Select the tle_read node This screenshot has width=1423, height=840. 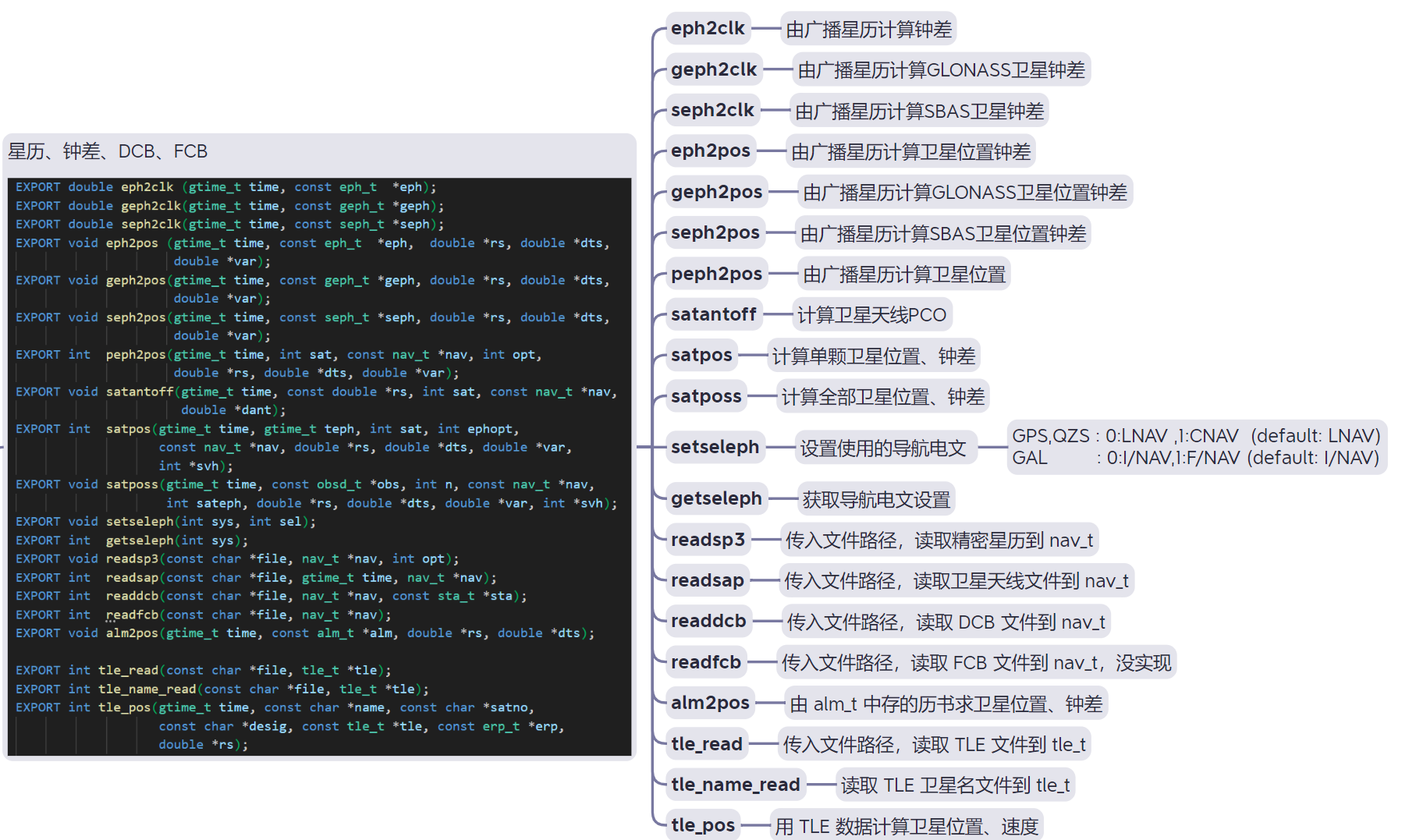[x=707, y=745]
